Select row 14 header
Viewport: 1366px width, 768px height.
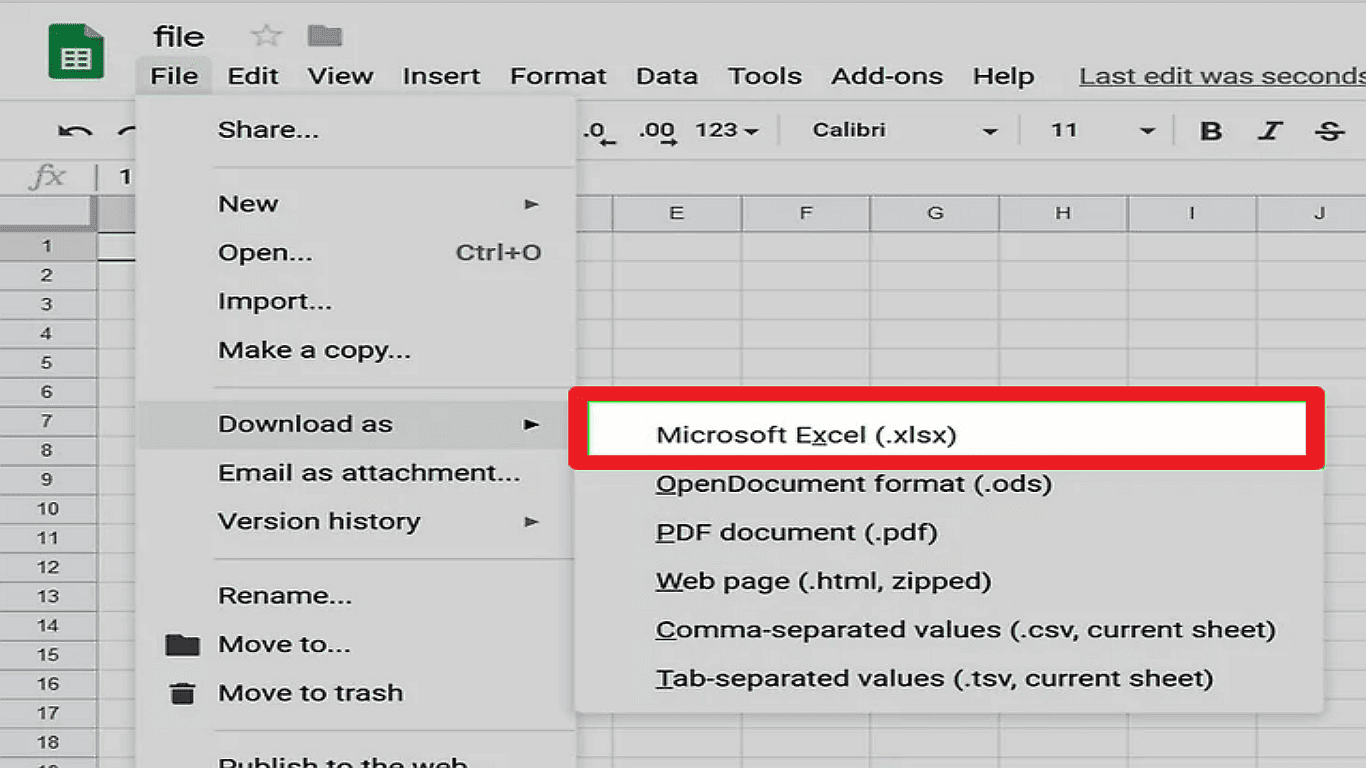[x=47, y=626]
